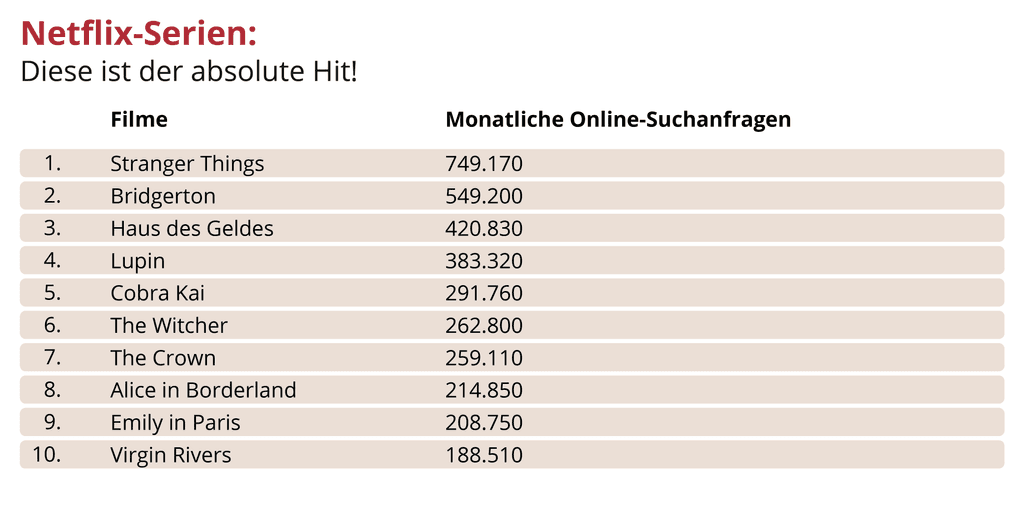1024x505 pixels.
Task: Click the Cobra Kai title text
Action: (x=157, y=293)
